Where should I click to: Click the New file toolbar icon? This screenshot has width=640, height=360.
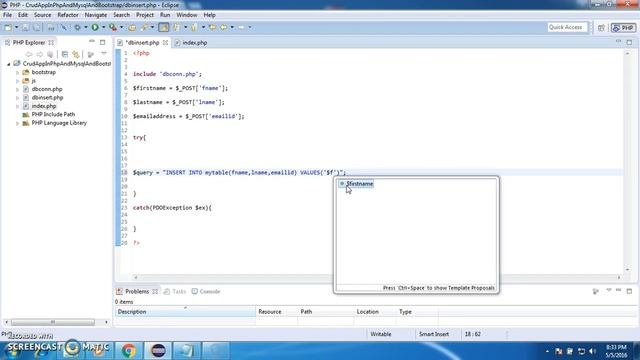8,27
